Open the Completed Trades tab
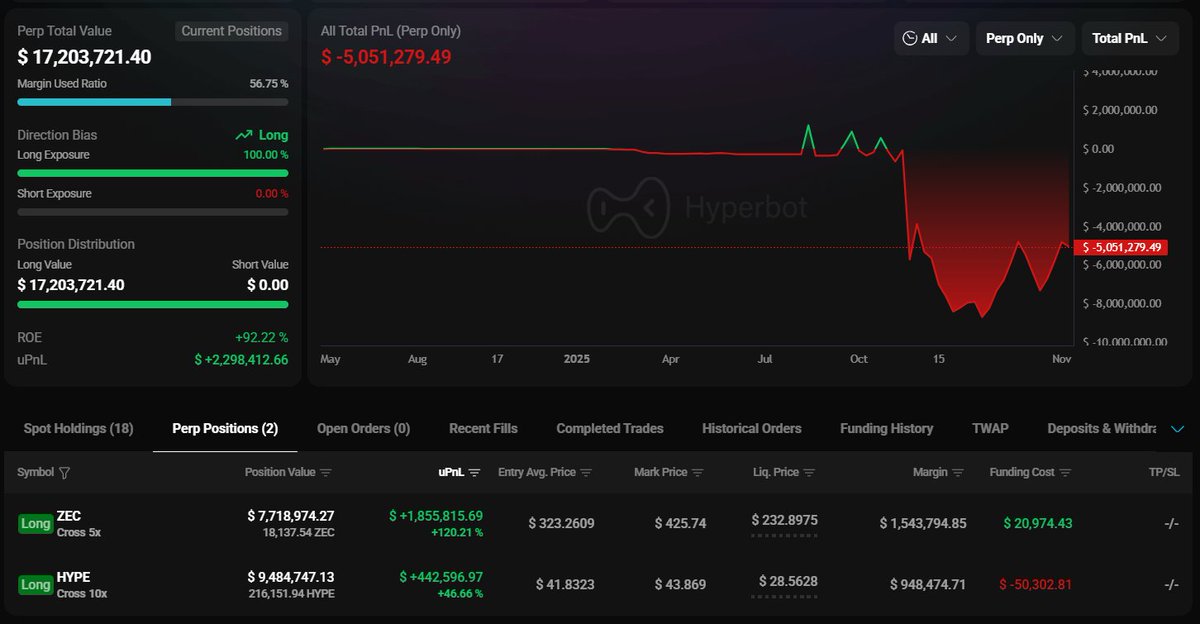The width and height of the screenshot is (1200, 624). click(610, 428)
